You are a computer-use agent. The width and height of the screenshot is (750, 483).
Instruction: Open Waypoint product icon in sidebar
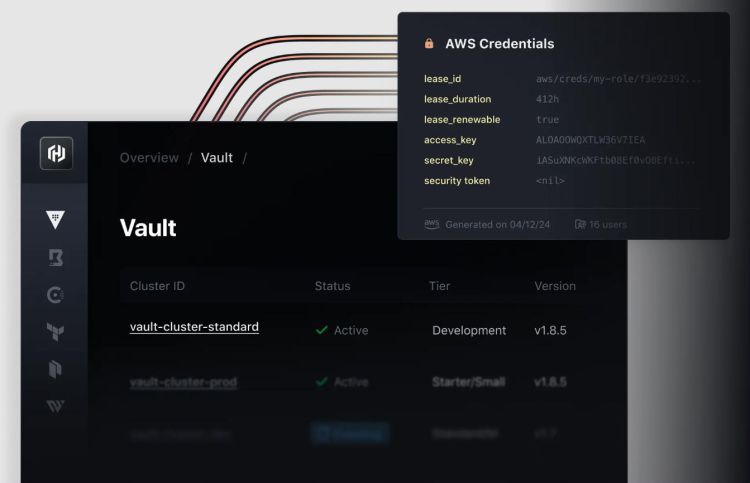pos(55,406)
